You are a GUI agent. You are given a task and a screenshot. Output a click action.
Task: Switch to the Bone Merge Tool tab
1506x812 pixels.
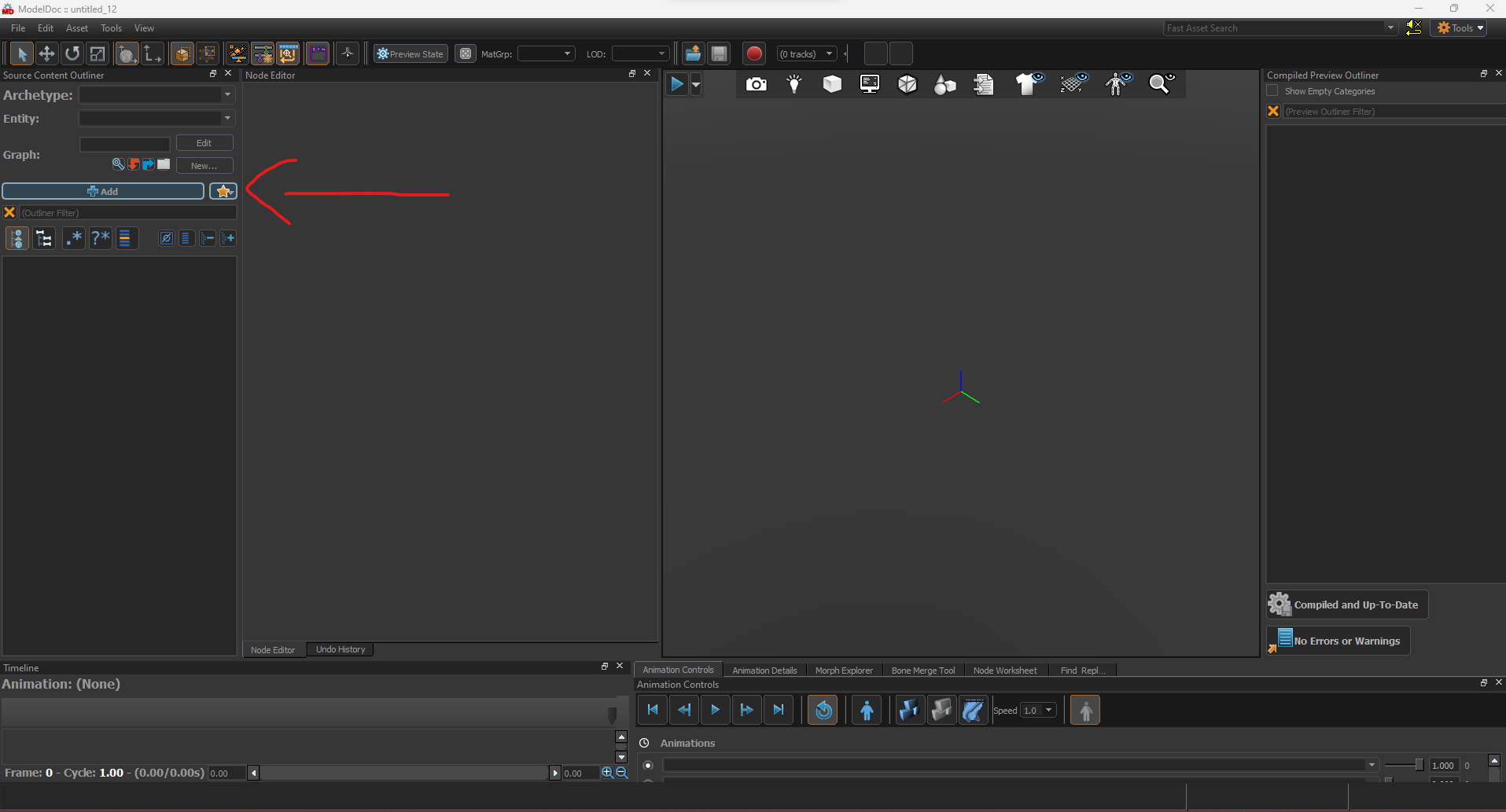coord(923,671)
